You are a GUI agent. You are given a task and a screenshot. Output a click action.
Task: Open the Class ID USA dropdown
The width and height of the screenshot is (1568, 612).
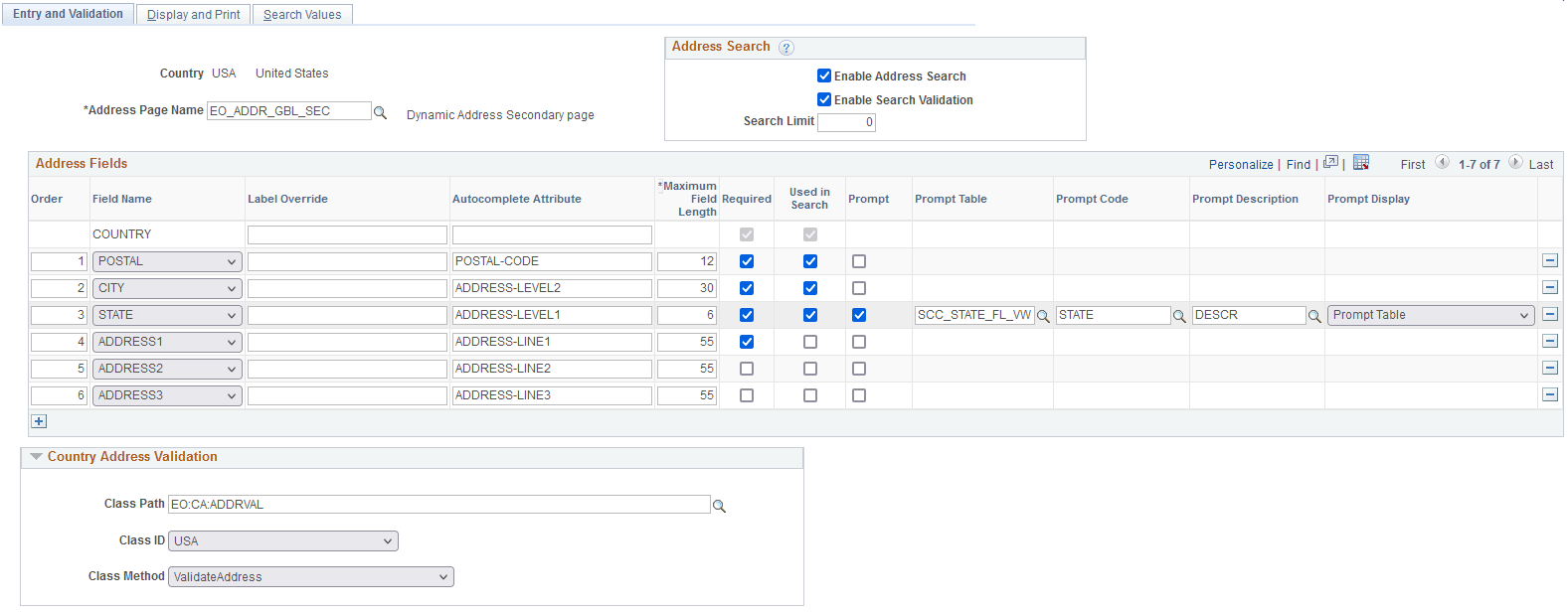pyautogui.click(x=283, y=540)
